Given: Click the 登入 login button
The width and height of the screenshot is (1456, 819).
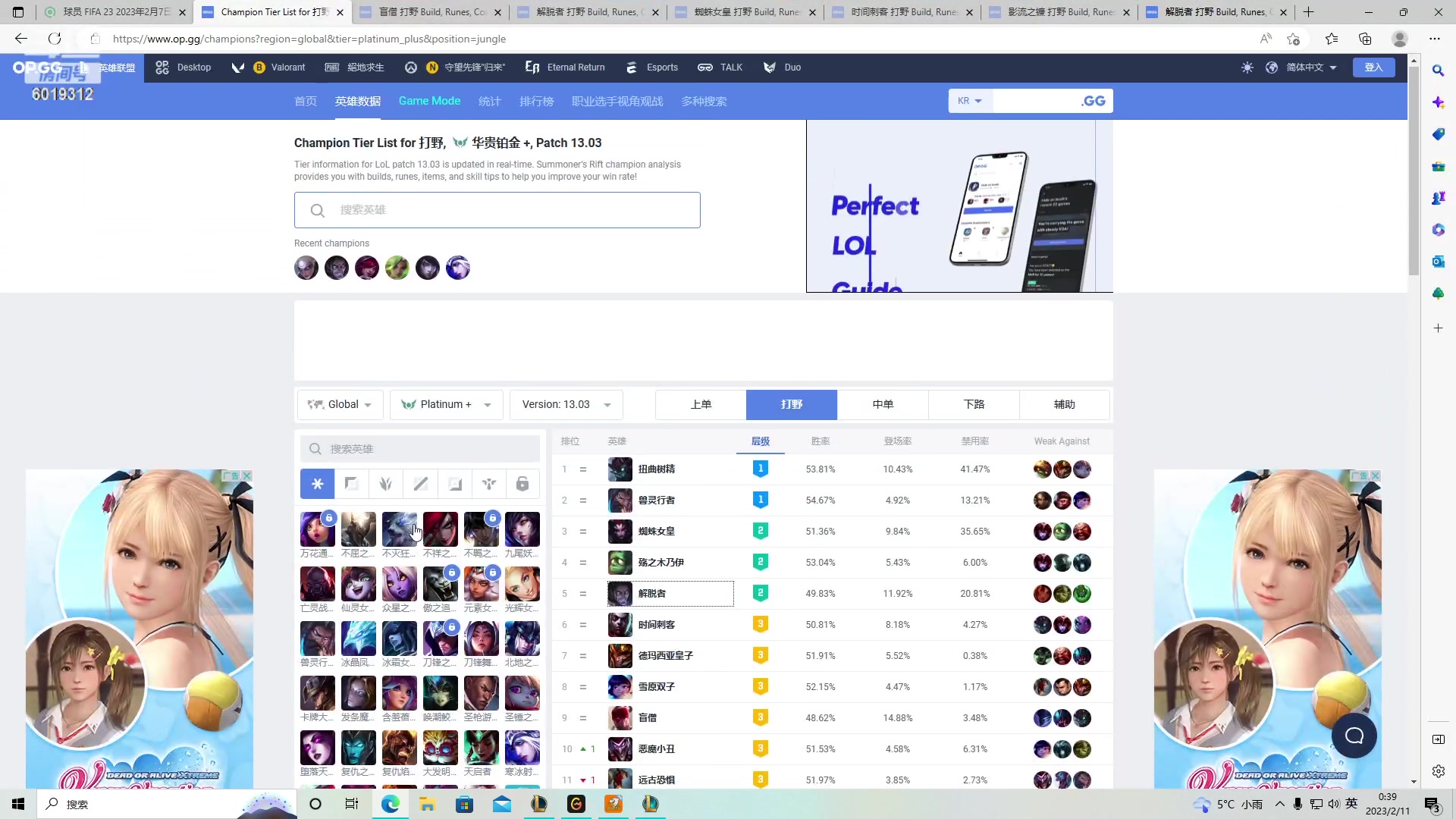Looking at the screenshot, I should [1373, 67].
